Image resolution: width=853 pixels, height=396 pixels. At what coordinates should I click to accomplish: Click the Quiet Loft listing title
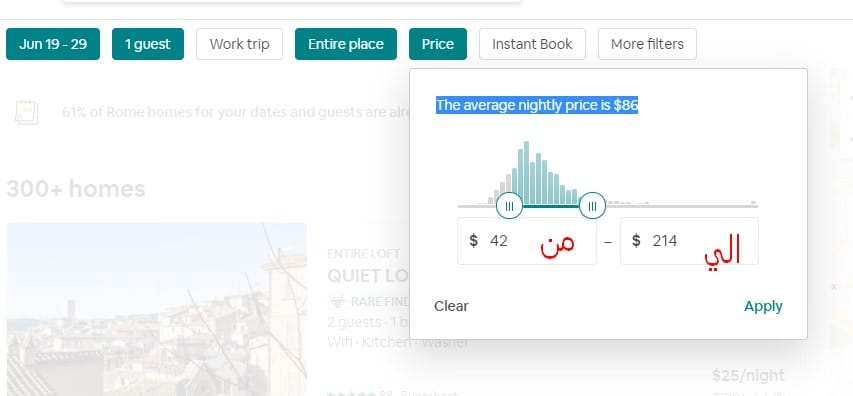pyautogui.click(x=368, y=276)
